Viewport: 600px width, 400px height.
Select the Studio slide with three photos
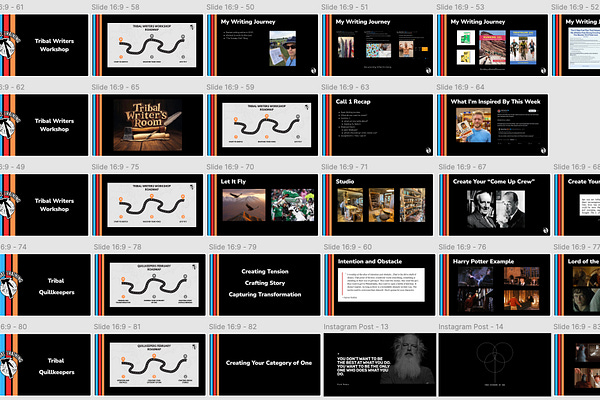click(377, 205)
